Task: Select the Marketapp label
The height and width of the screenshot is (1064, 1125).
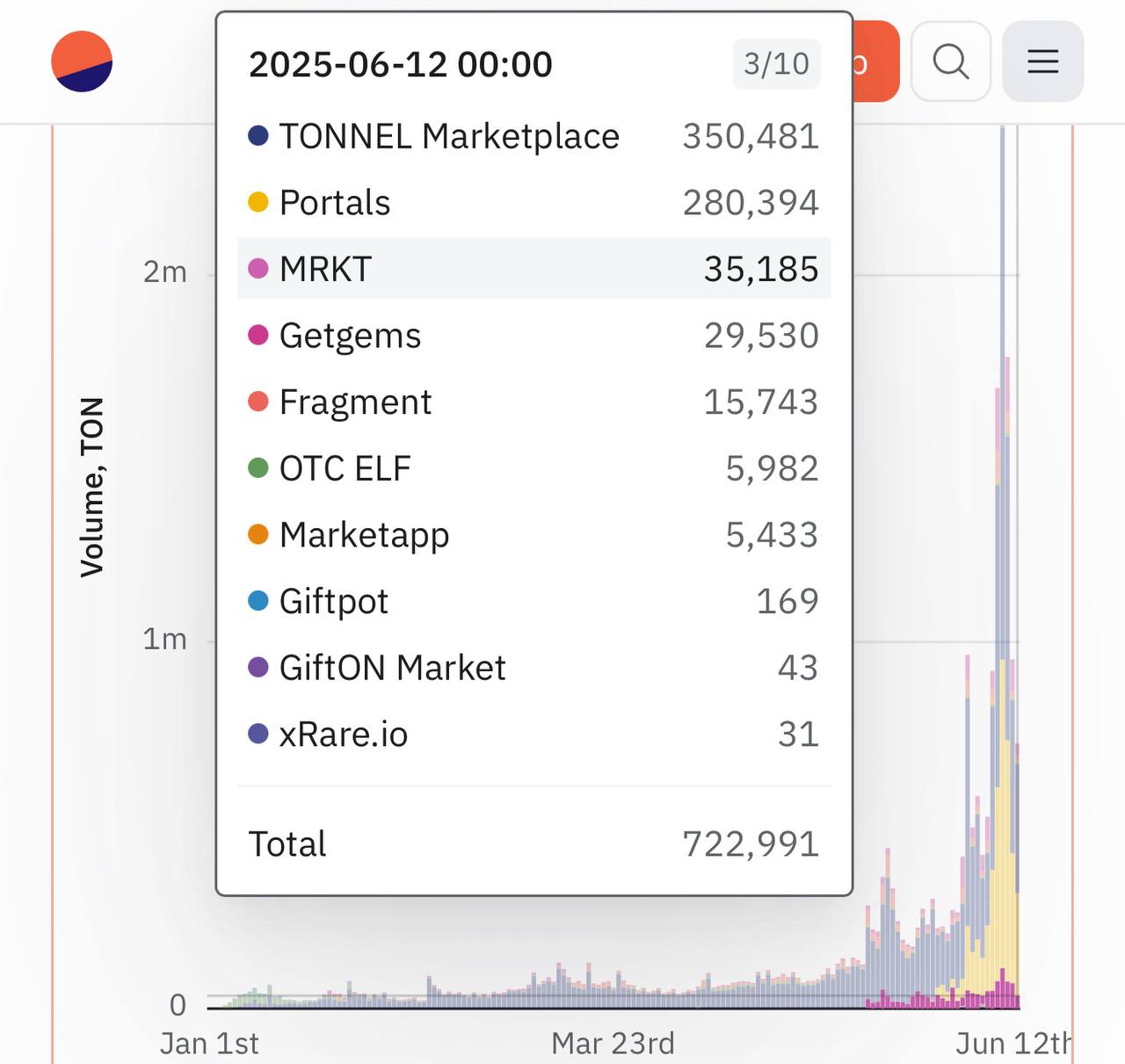Action: 364,536
